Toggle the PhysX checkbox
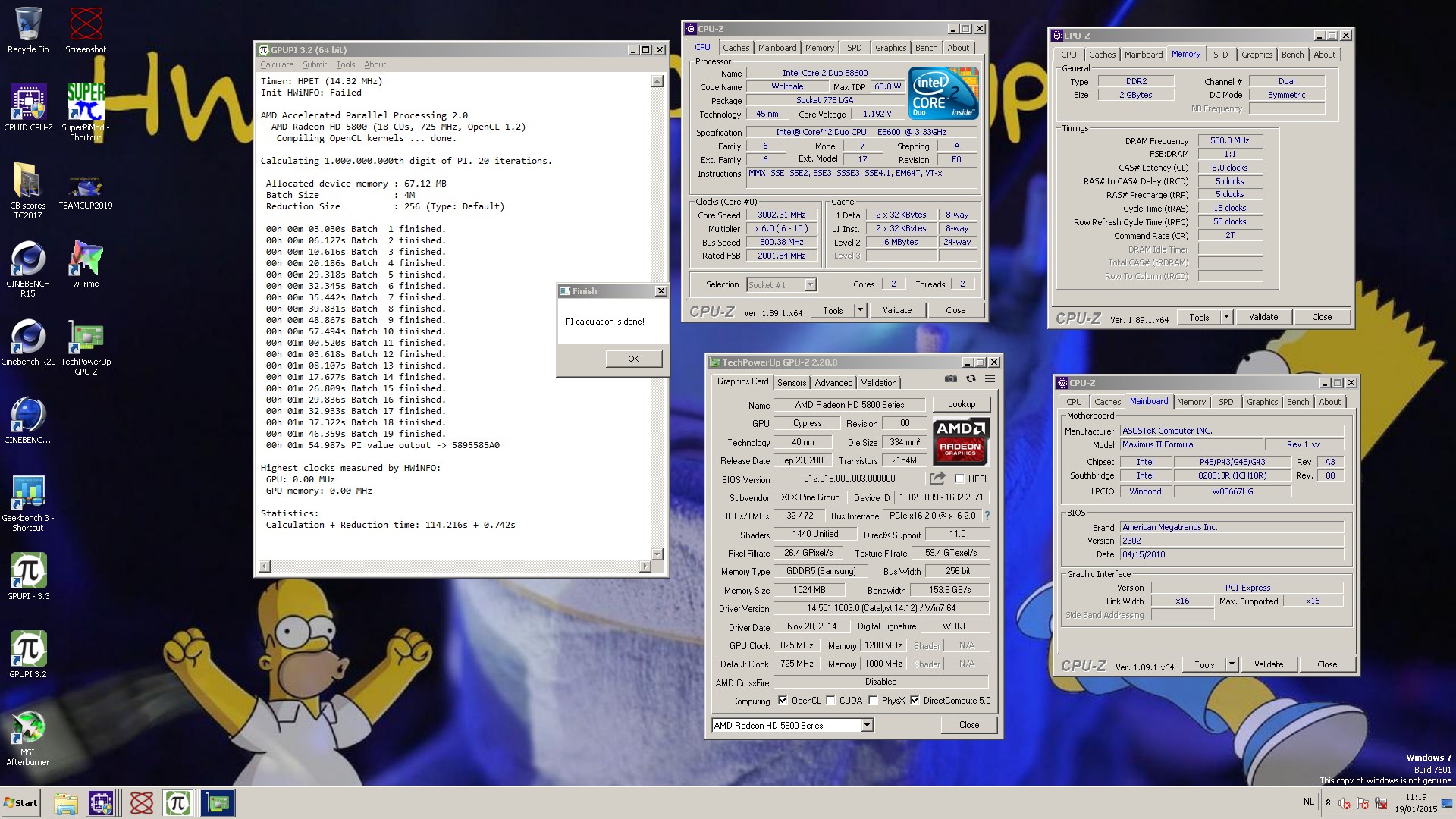 (873, 701)
